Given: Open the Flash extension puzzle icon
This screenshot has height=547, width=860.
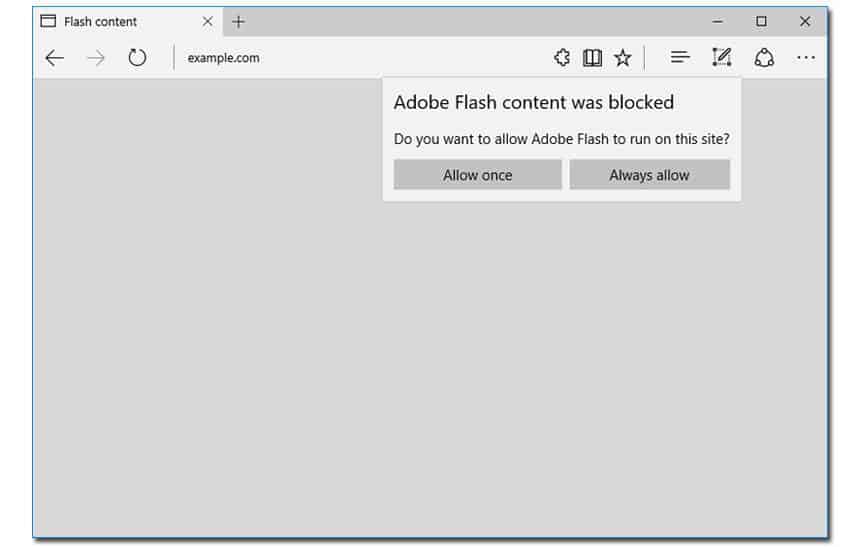Looking at the screenshot, I should click(562, 58).
